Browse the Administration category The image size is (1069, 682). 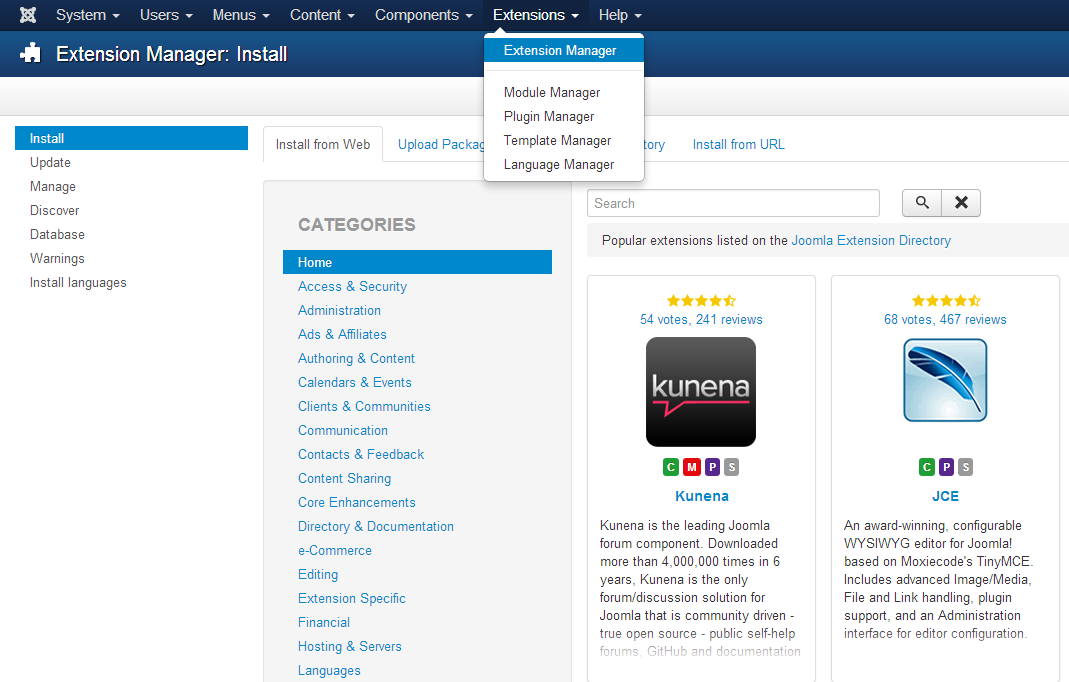(340, 310)
